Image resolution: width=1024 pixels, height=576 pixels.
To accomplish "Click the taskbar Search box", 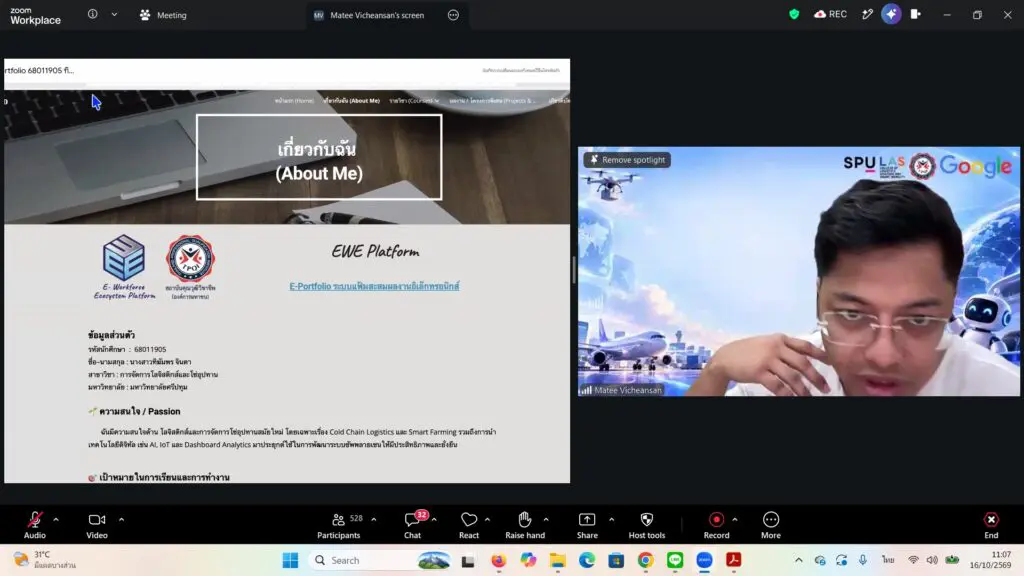I will click(x=382, y=560).
